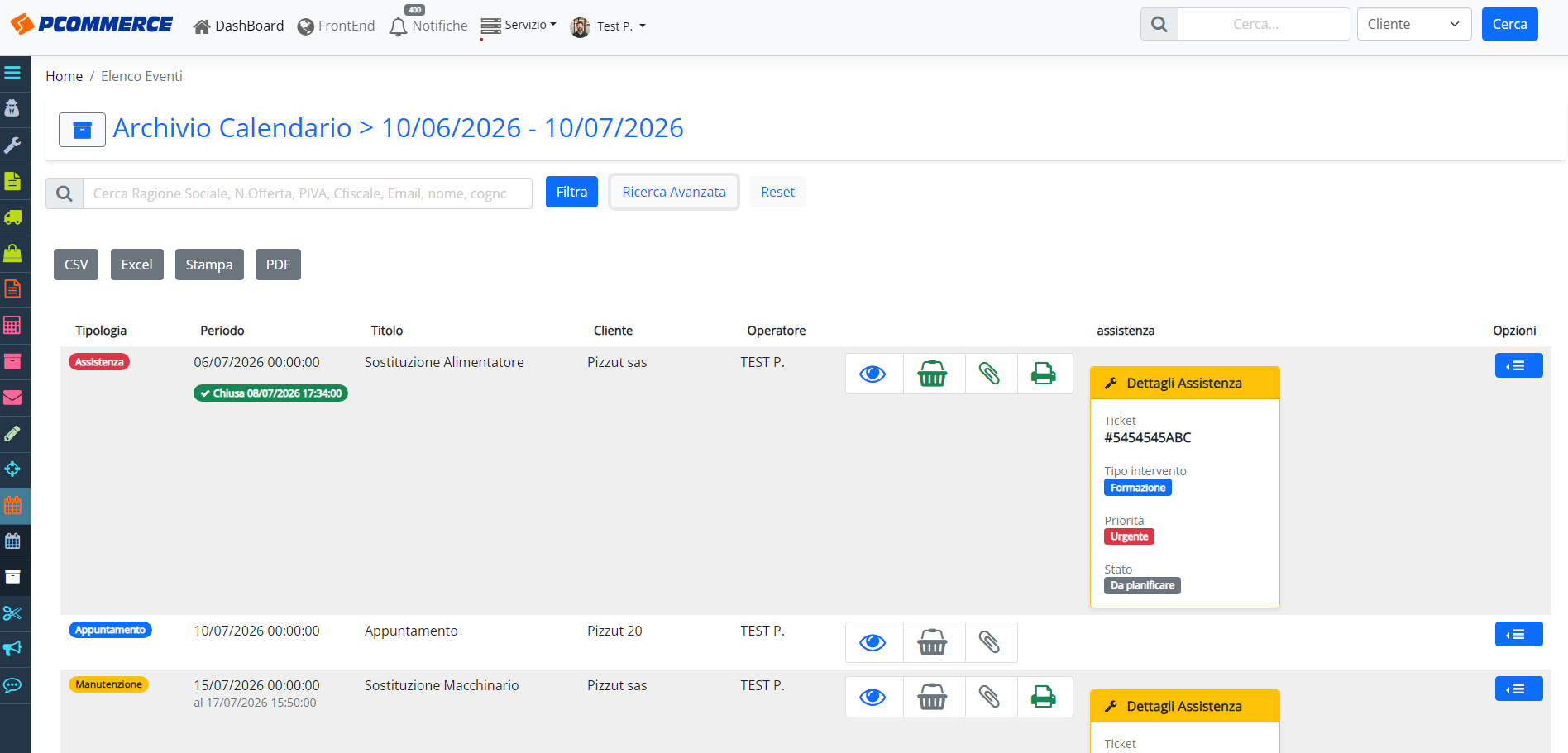This screenshot has height=753, width=1568.
Task: Open the pencil edit sidebar icon
Action: click(x=12, y=433)
